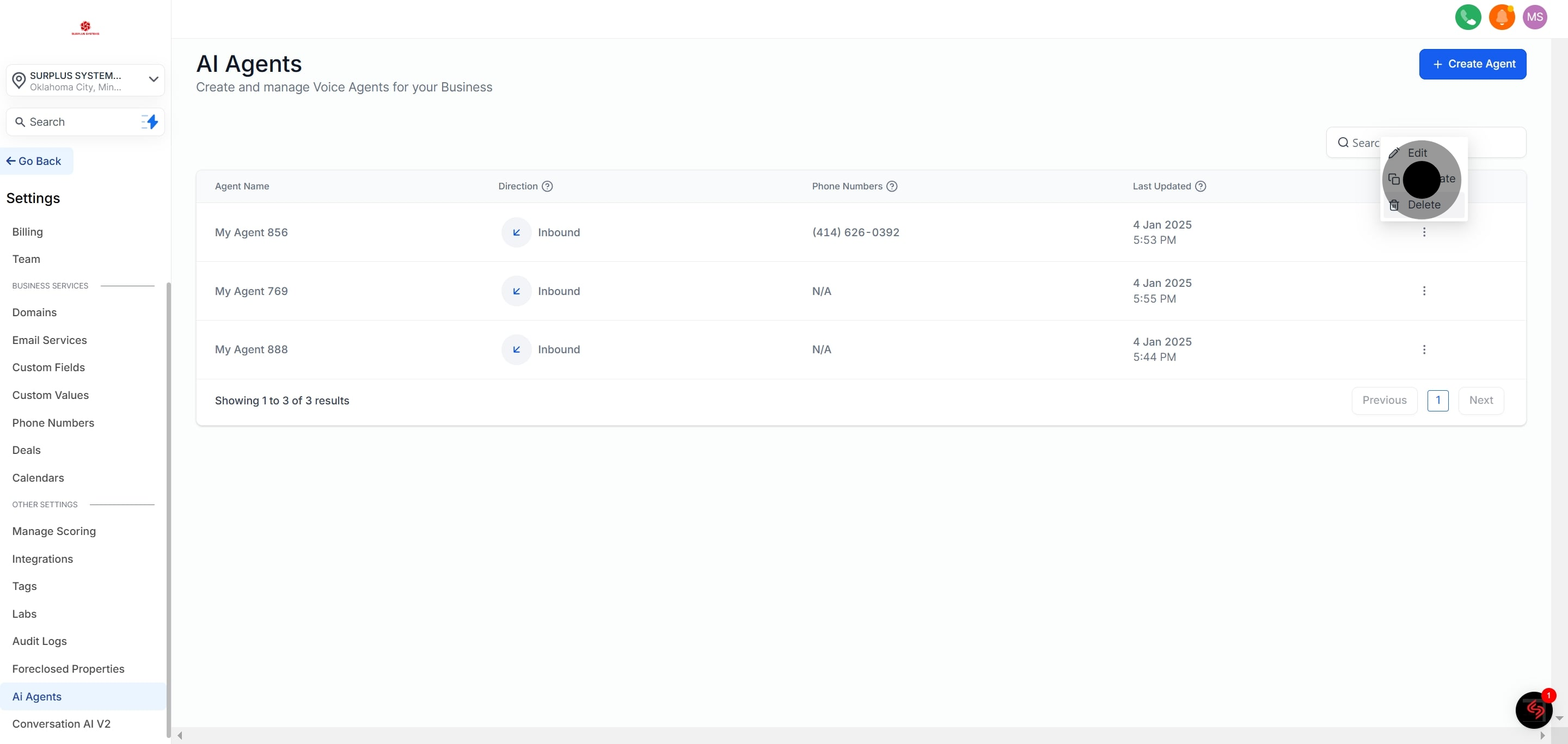Click the Create Agent button
The width and height of the screenshot is (1568, 744).
click(x=1472, y=64)
